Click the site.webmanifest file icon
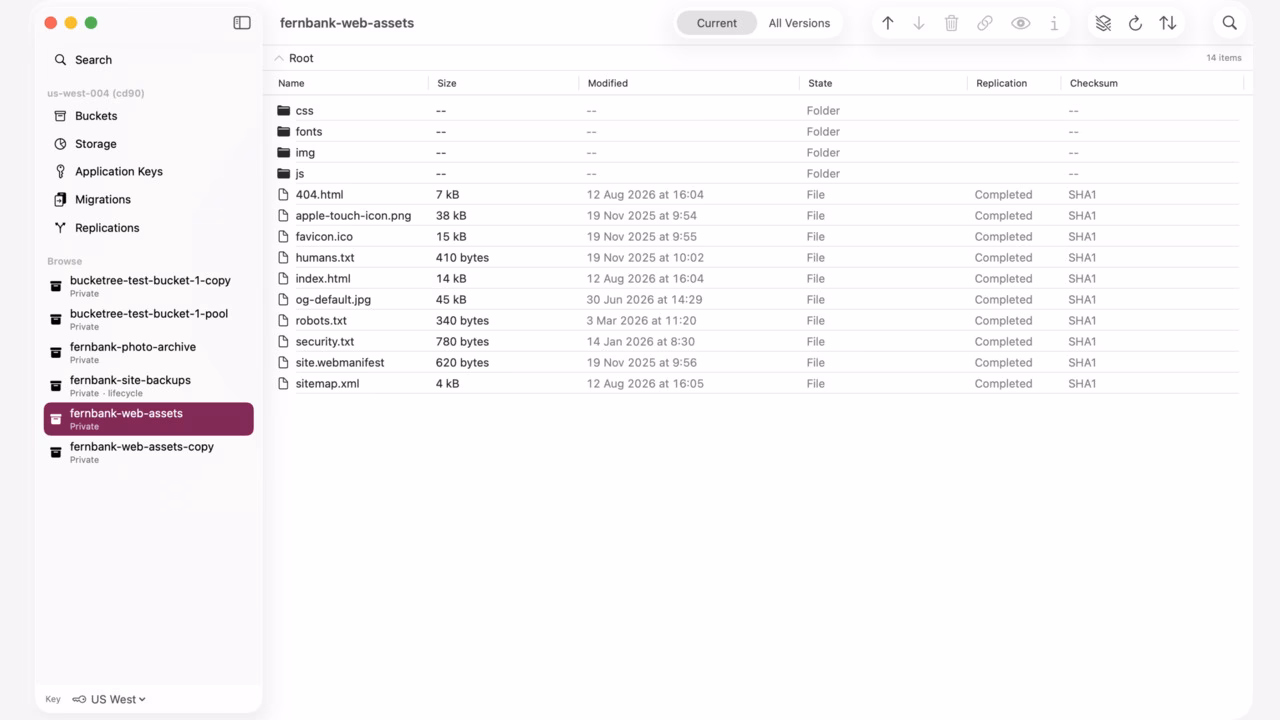 click(x=284, y=363)
